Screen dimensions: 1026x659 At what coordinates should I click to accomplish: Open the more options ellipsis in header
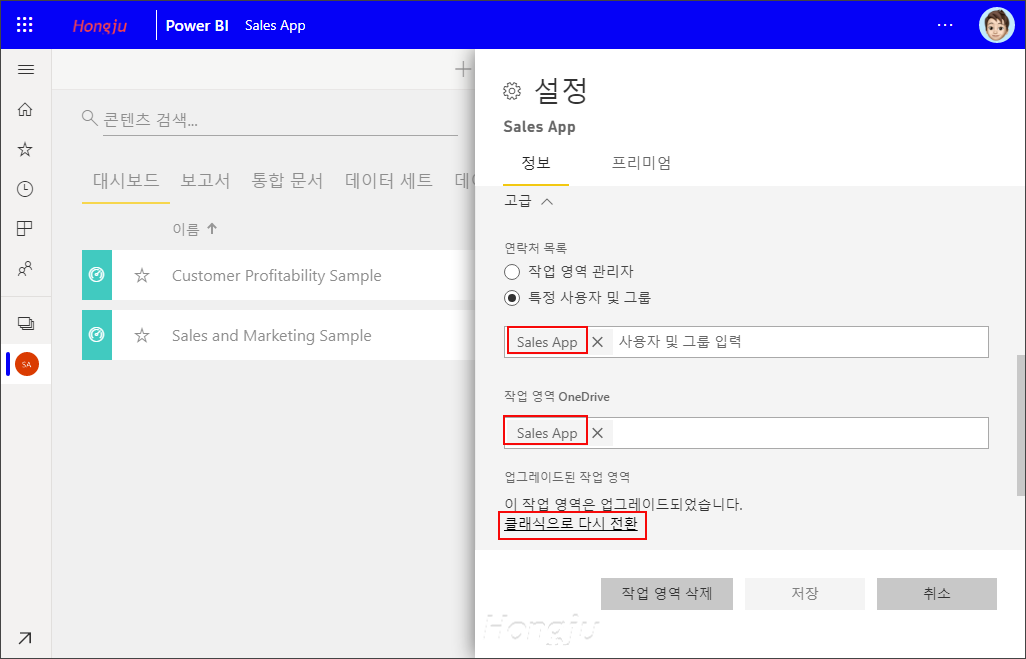(x=945, y=25)
